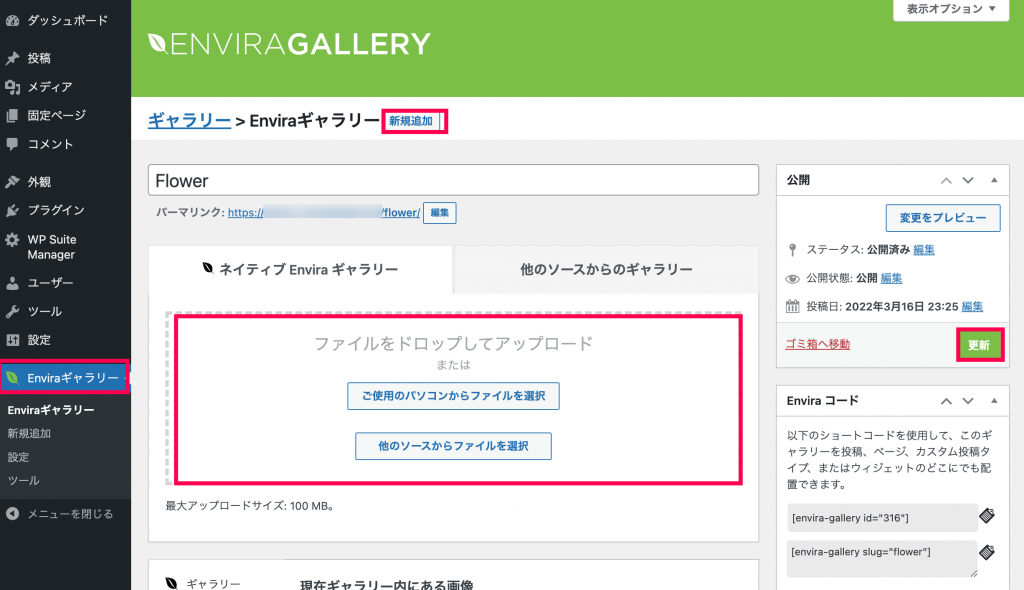Click ゴミ箱へ移動 trash link
This screenshot has height=590, width=1024.
point(818,344)
